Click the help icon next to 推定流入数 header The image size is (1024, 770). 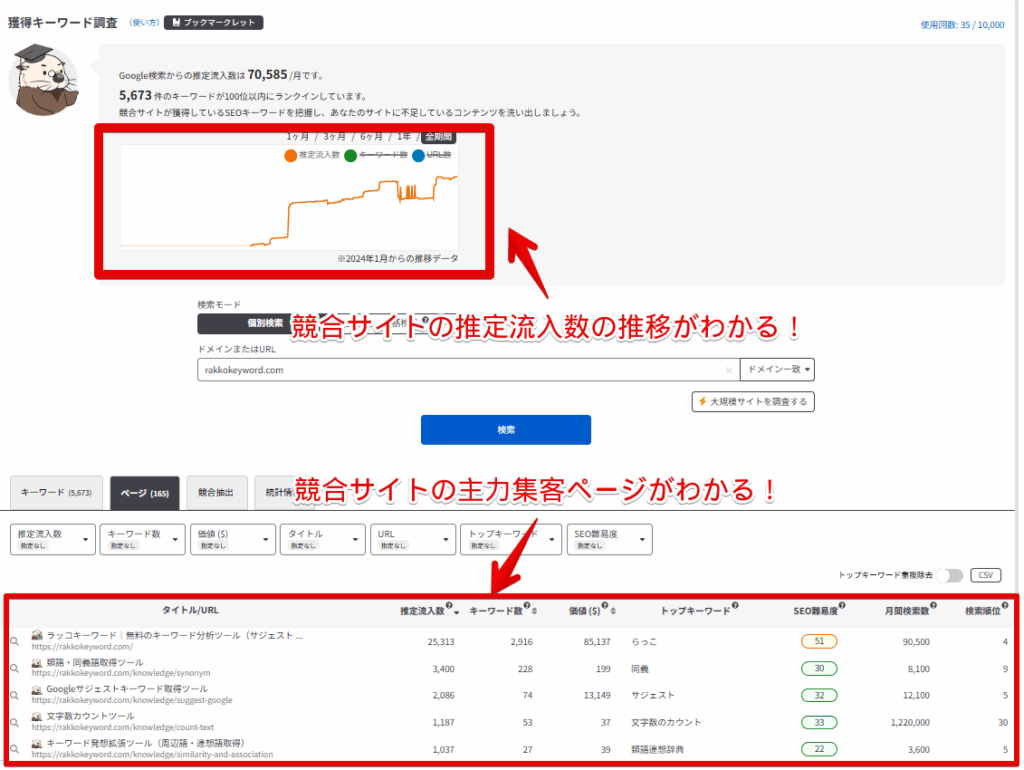pyautogui.click(x=449, y=605)
